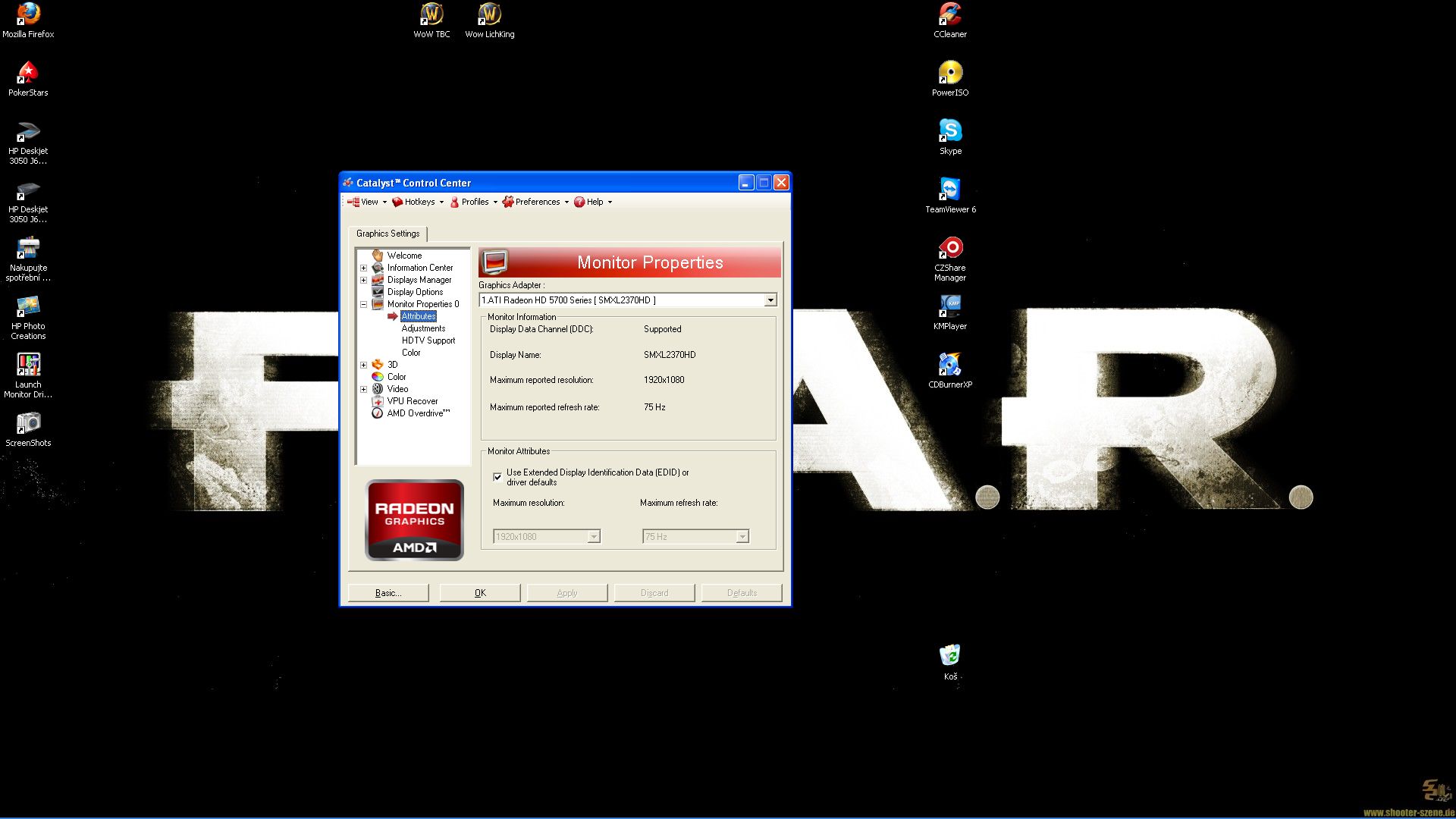Toggle the Use EDID or driver defaults checkbox
This screenshot has height=819, width=1456.
tap(497, 477)
